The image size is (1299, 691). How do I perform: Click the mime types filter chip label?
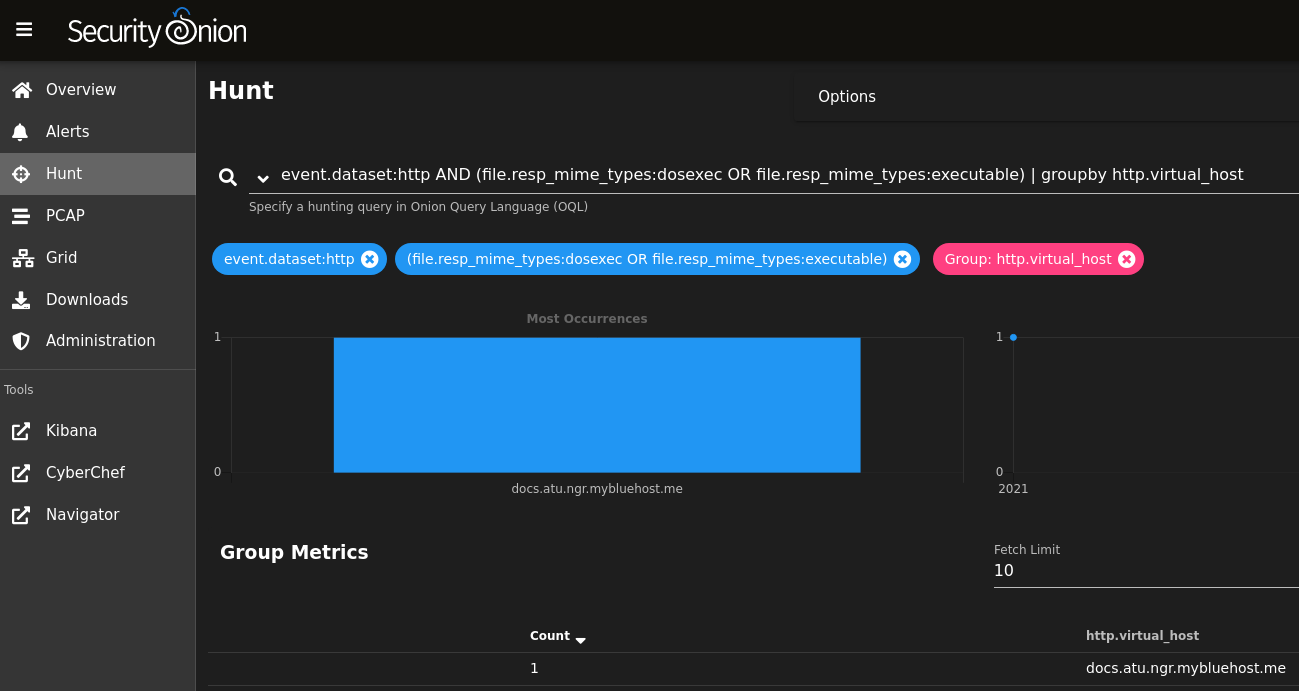pyautogui.click(x=647, y=259)
